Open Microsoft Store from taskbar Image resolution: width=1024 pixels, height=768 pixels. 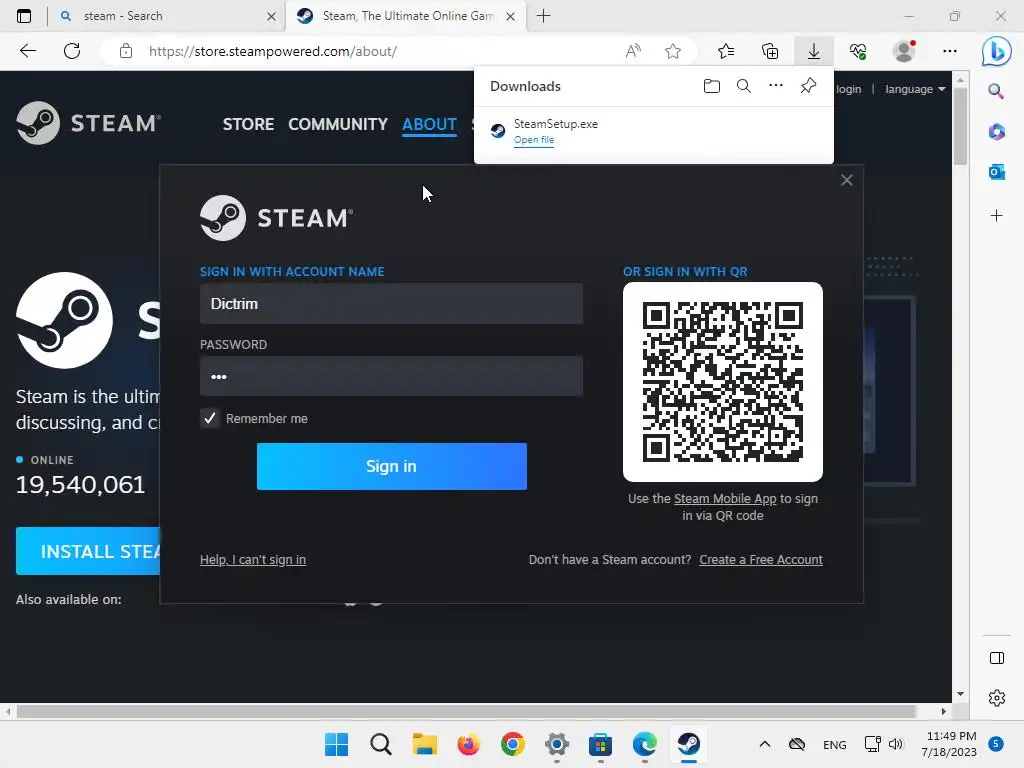click(x=600, y=744)
